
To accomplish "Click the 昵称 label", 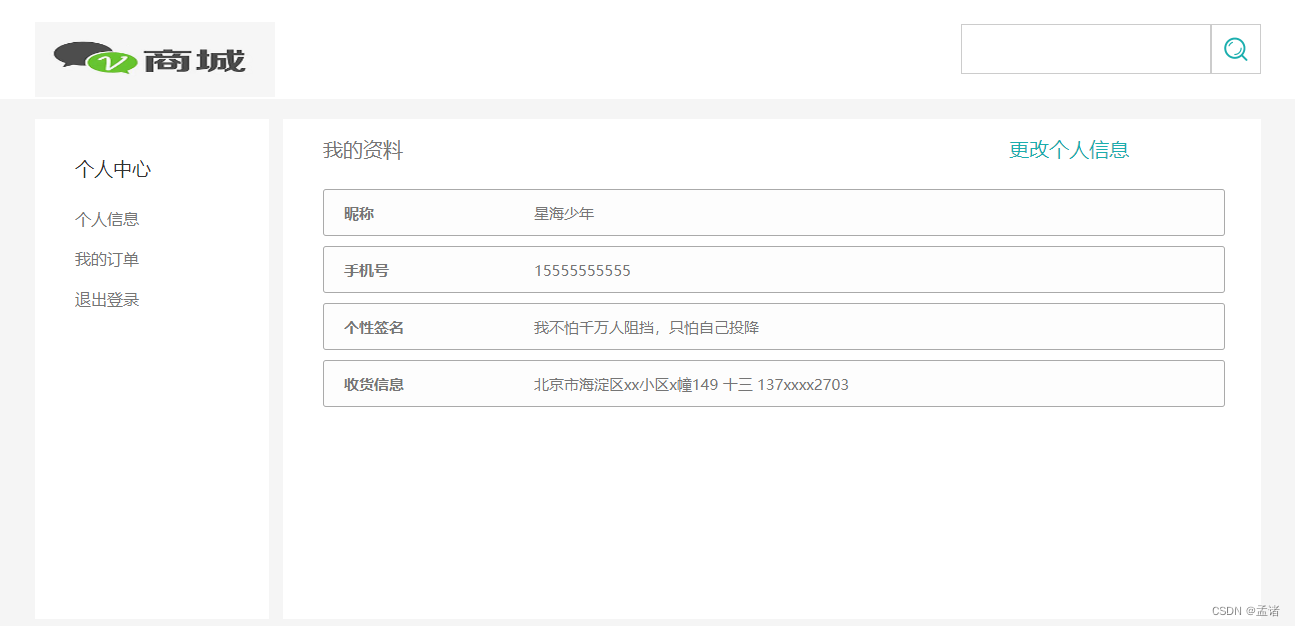I will (359, 213).
